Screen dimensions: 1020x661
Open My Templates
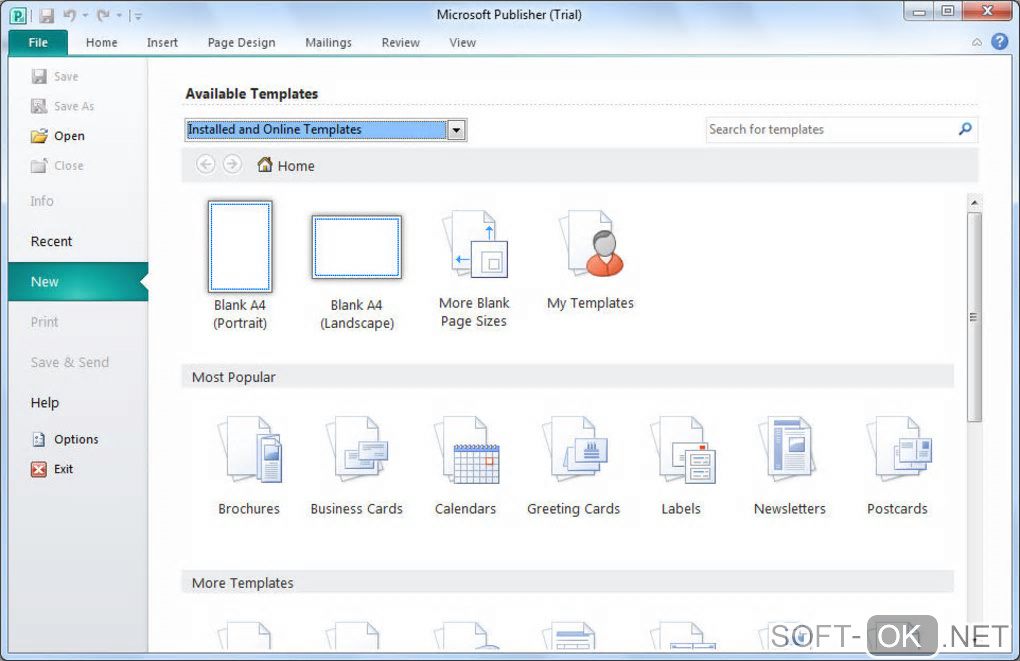coord(591,260)
